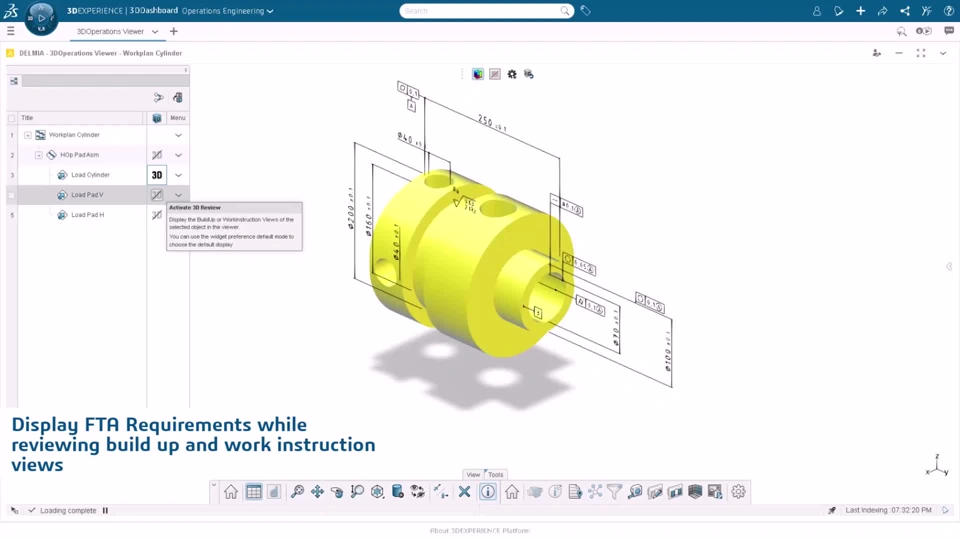Viewport: 960px width, 540px height.
Task: Click the cylinder structure icon in panel toolbar
Action: coord(178,97)
